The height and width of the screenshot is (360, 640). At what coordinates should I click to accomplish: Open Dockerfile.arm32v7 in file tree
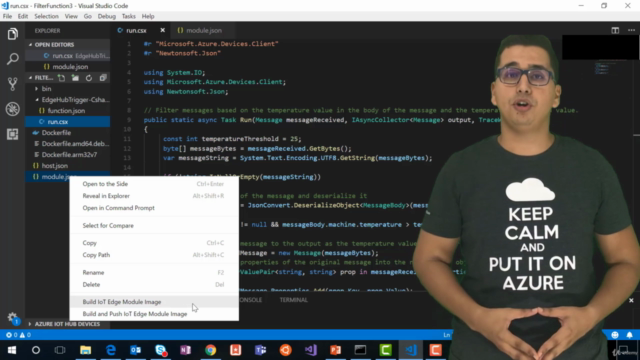point(68,155)
